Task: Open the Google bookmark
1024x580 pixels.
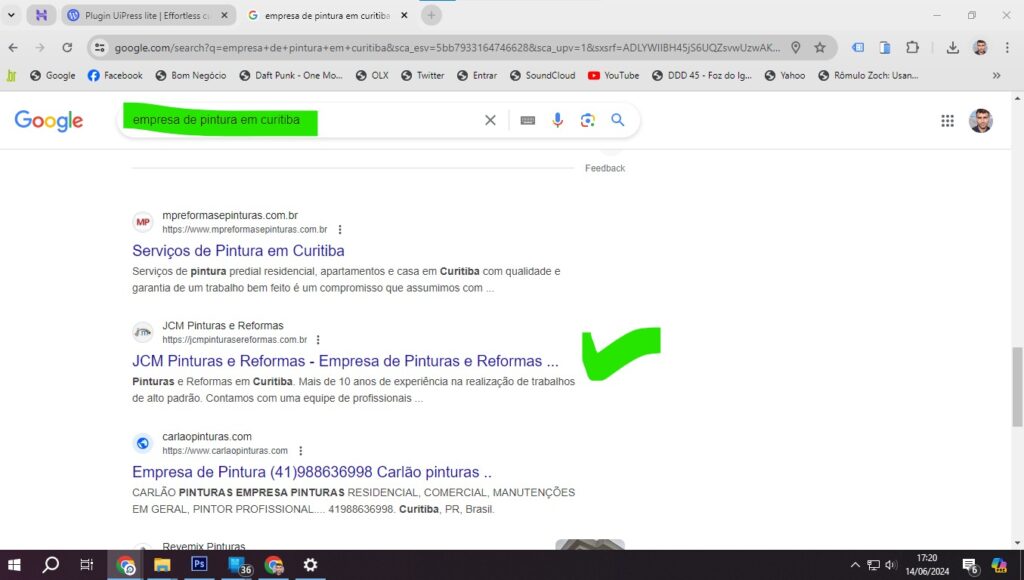Action: (53, 76)
